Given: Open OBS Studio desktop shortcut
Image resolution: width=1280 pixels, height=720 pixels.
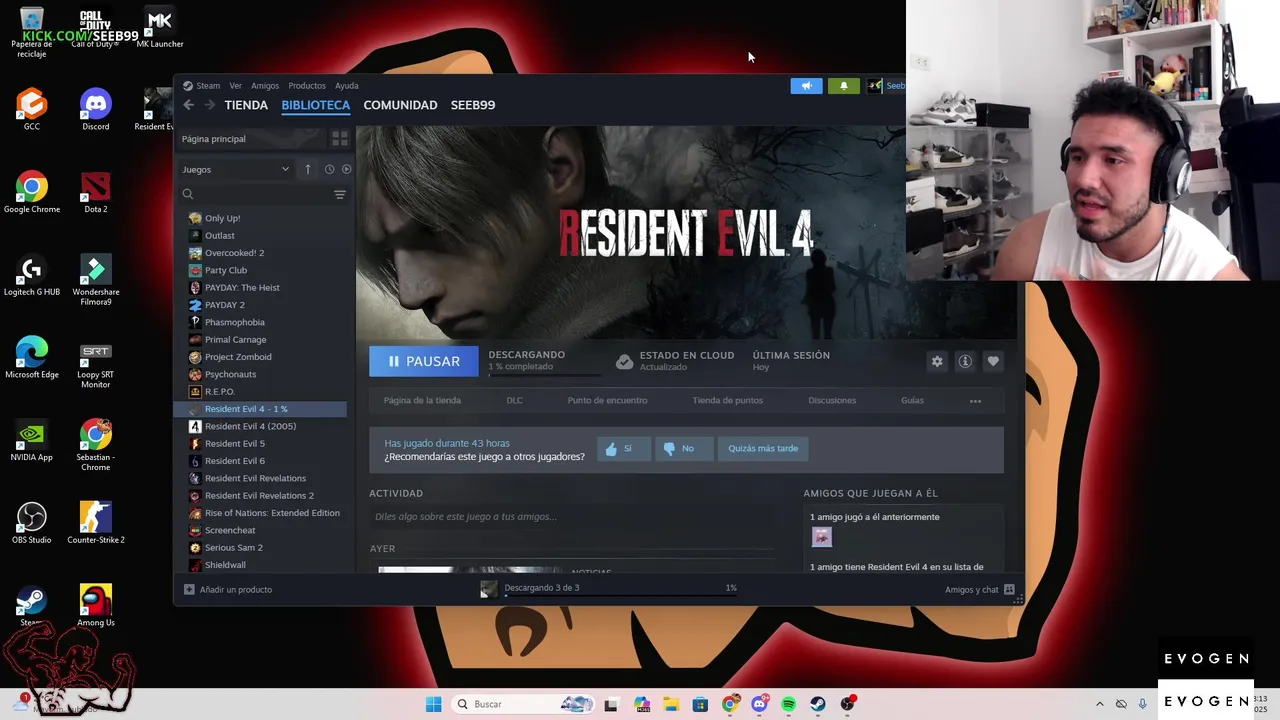Looking at the screenshot, I should click(x=31, y=523).
